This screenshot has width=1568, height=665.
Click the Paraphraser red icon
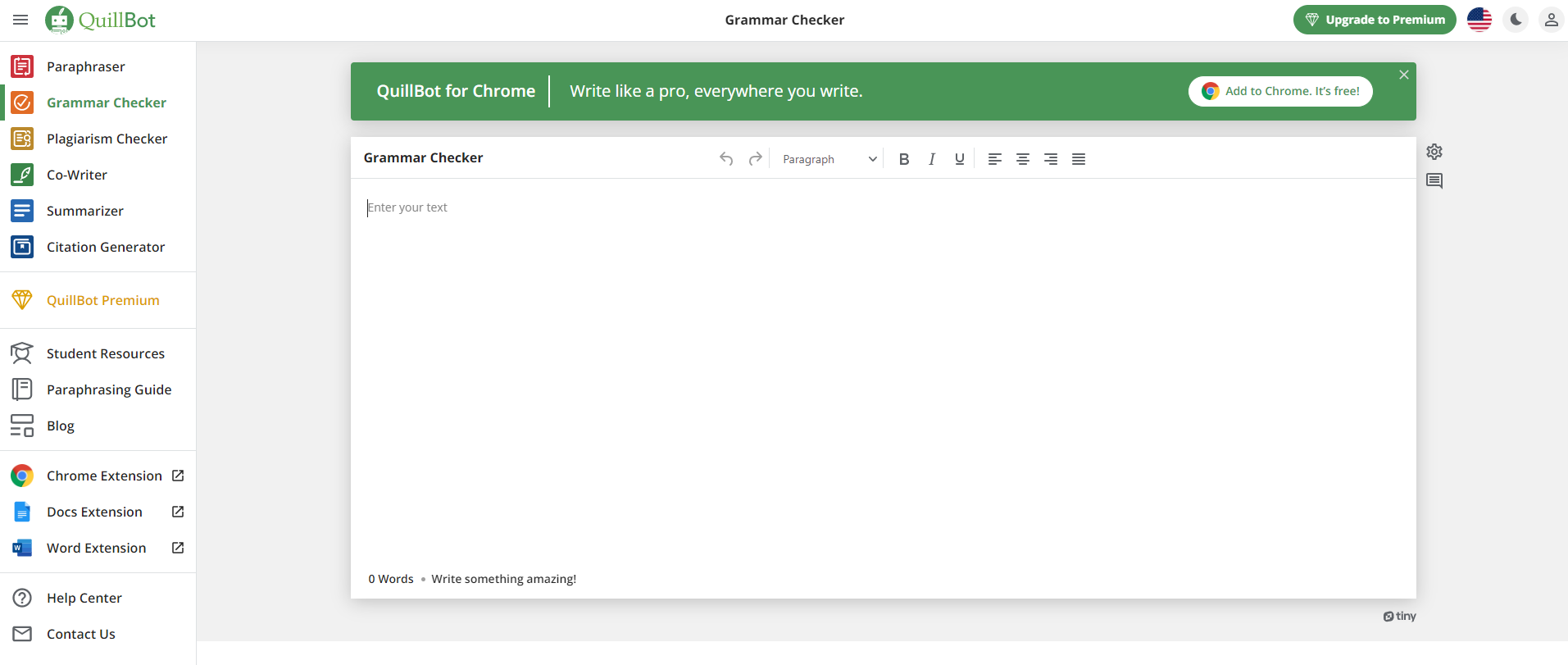click(22, 66)
